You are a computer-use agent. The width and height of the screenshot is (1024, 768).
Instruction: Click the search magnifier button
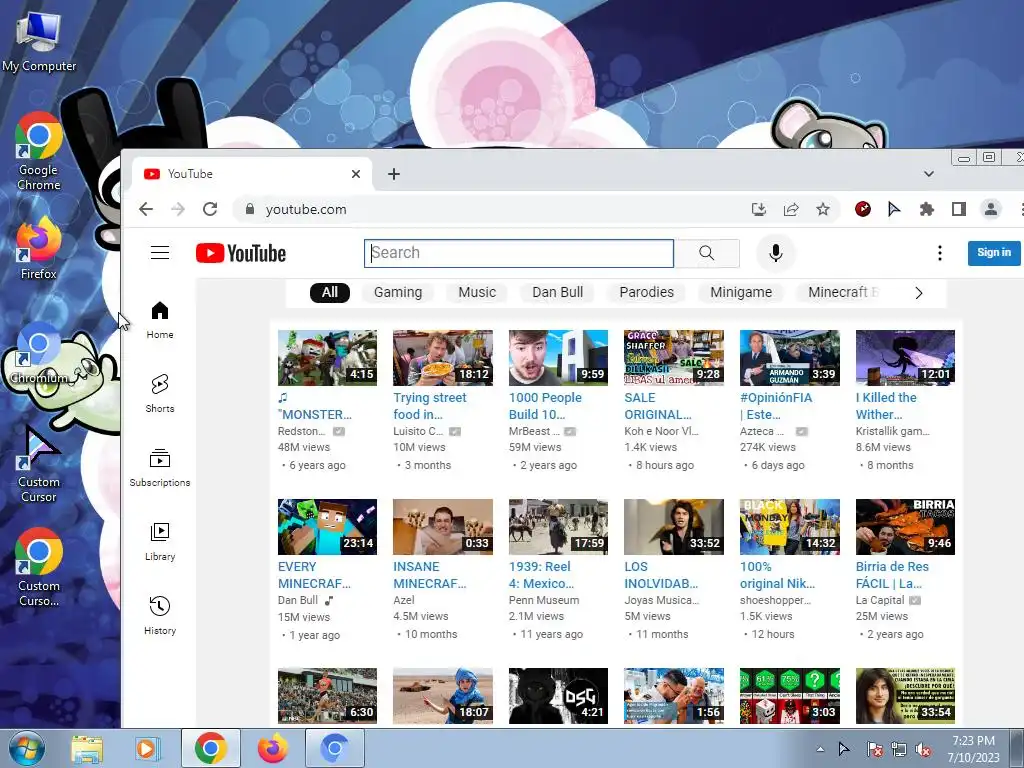(x=707, y=253)
